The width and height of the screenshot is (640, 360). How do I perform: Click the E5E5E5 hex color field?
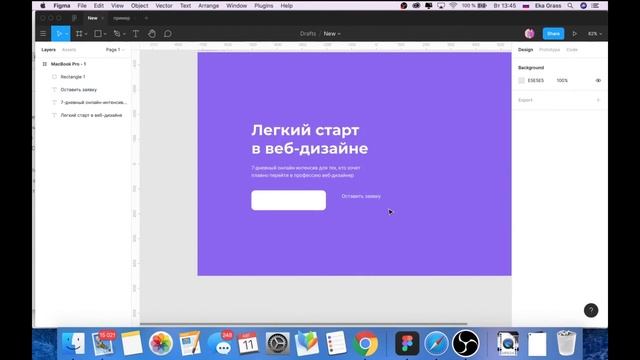[x=536, y=80]
